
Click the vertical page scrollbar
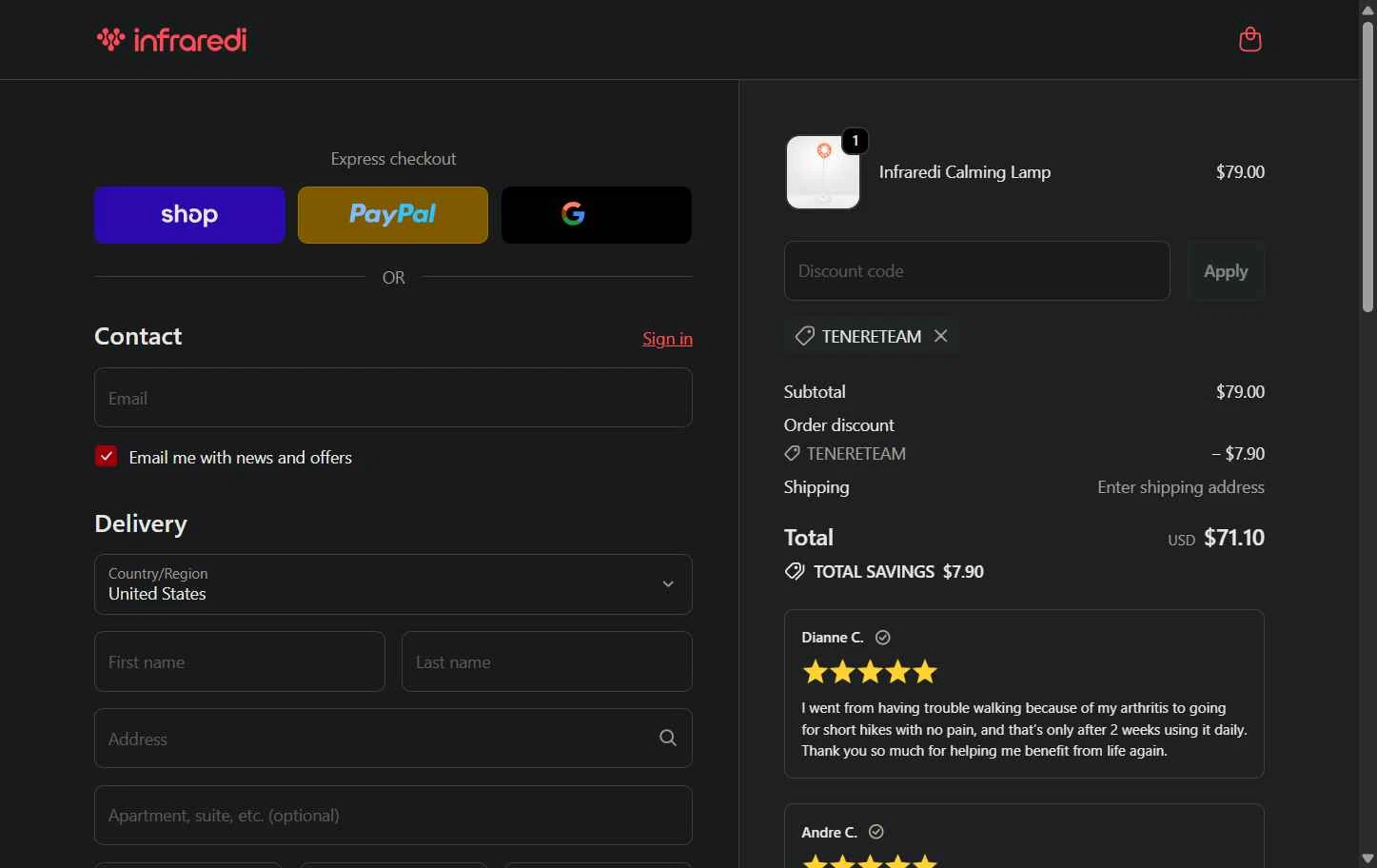pyautogui.click(x=1367, y=167)
